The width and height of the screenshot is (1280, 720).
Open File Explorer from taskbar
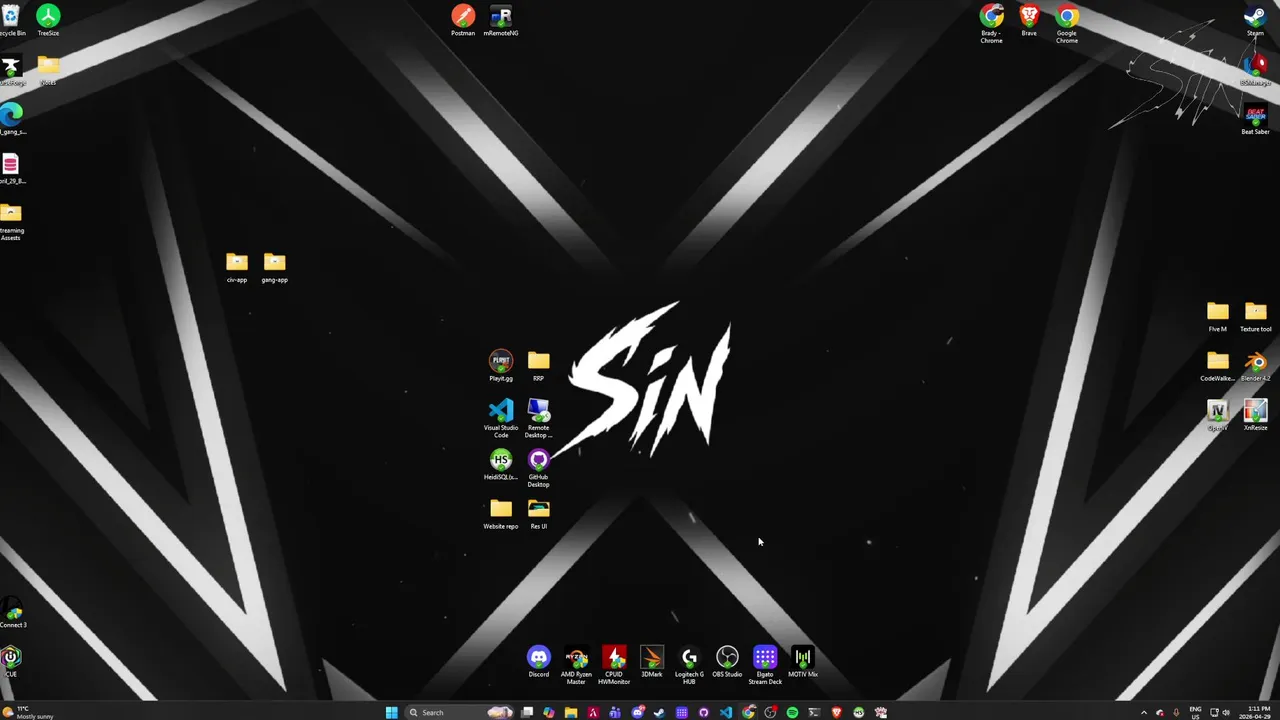click(x=571, y=712)
